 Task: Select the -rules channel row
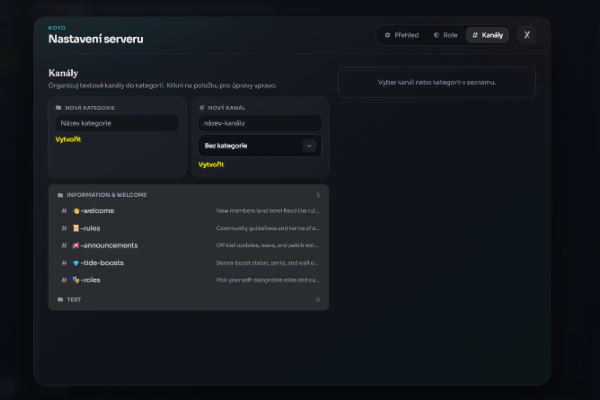point(189,228)
